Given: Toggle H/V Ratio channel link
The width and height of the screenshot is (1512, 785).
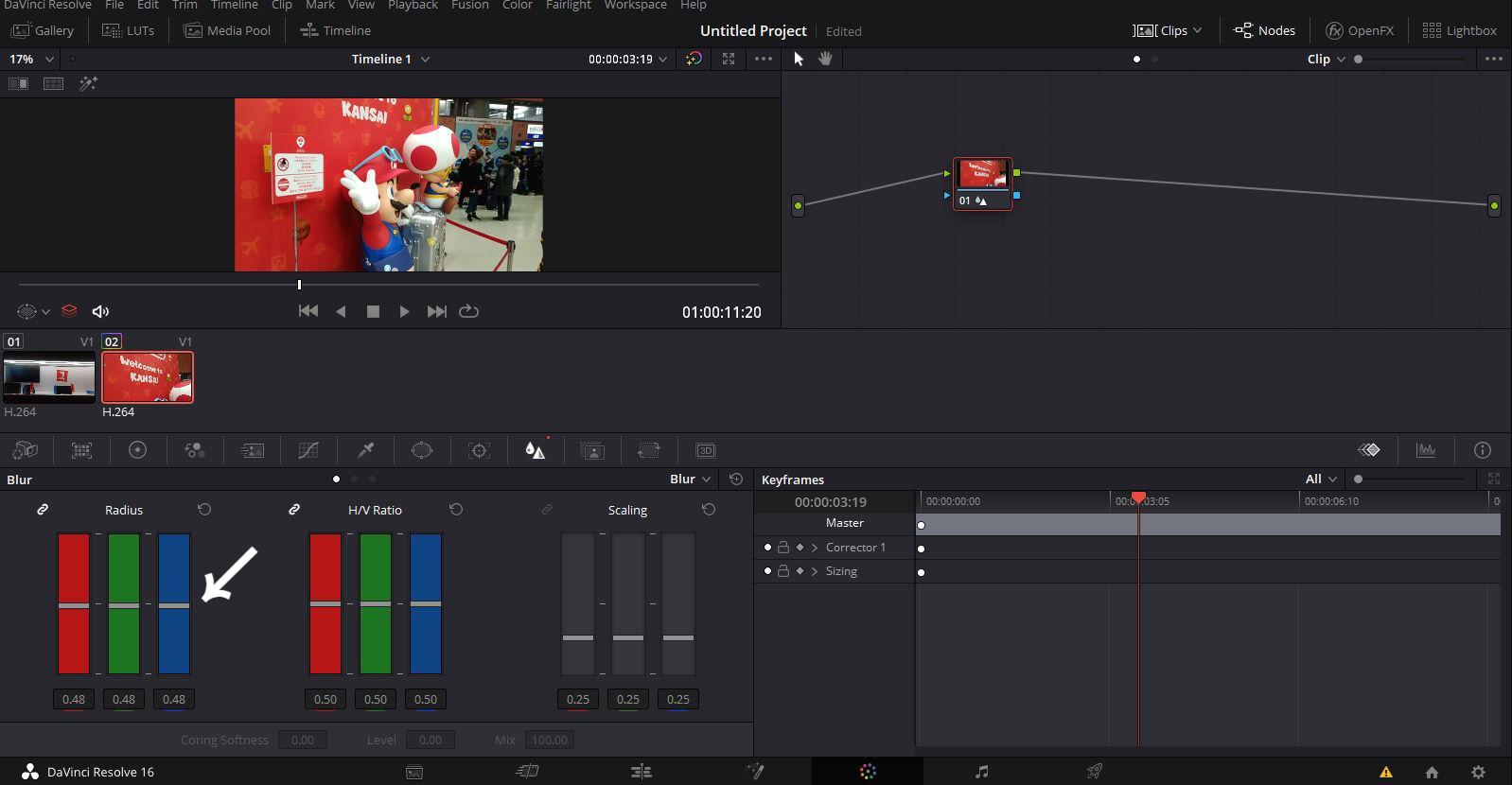Looking at the screenshot, I should pos(294,509).
